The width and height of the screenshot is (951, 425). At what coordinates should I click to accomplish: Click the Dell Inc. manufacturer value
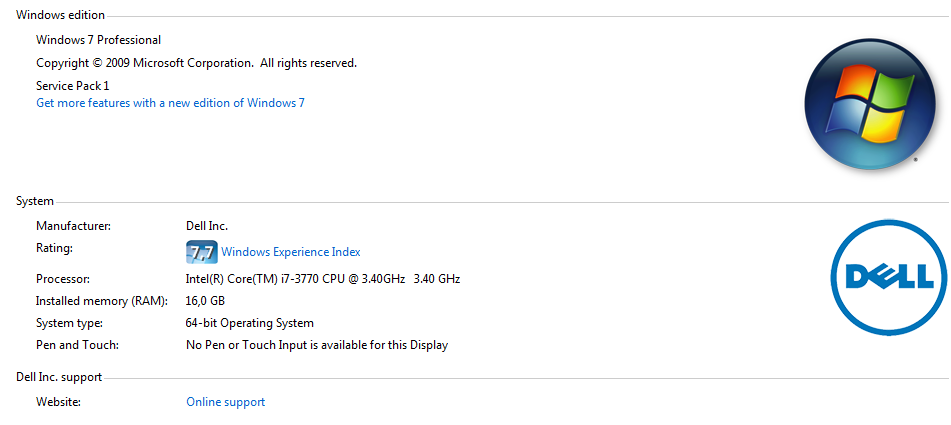pos(207,226)
